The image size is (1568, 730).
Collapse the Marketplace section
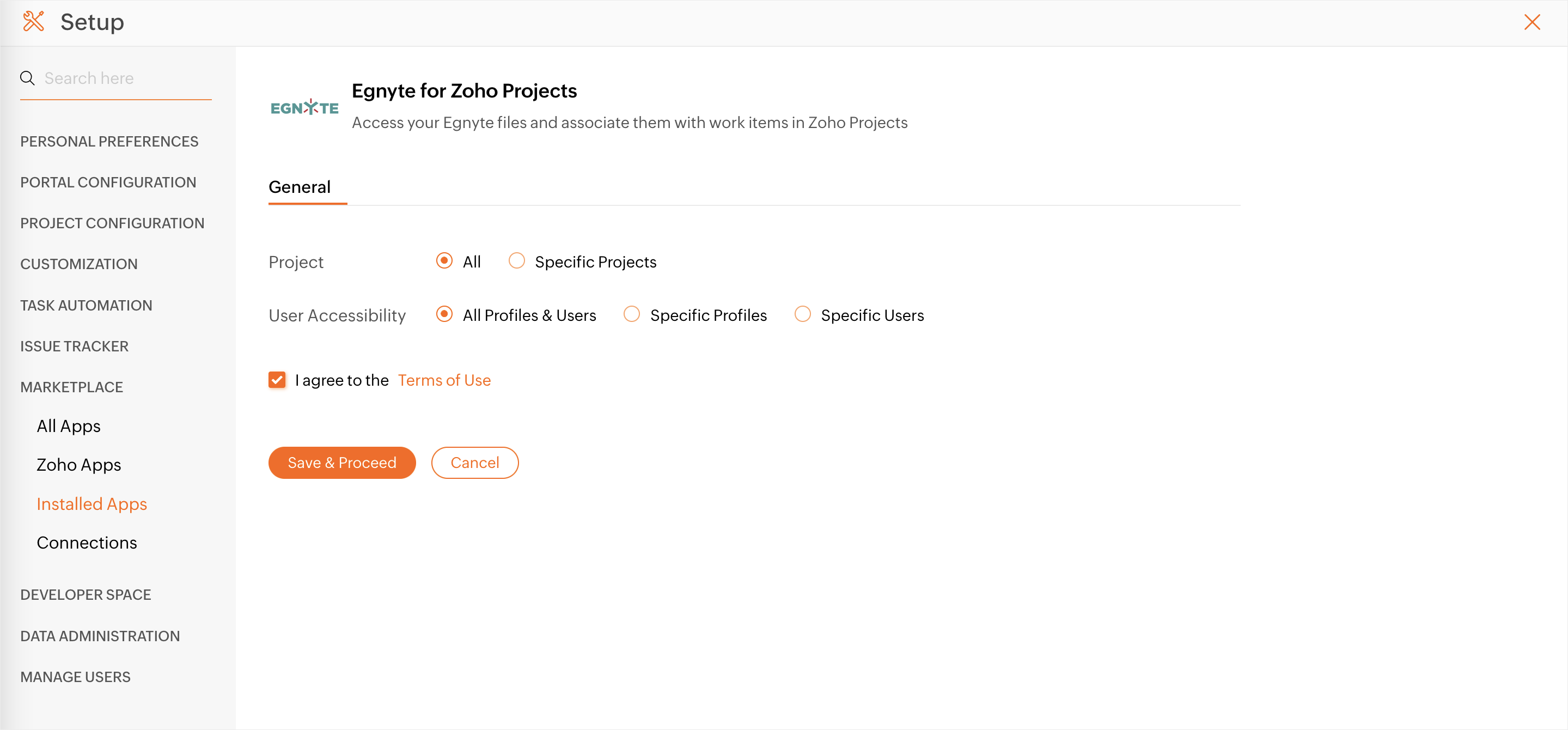(72, 387)
